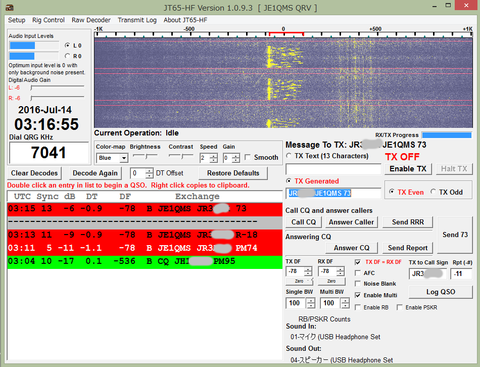Open the Color-map dropdown set to Blue

(112, 158)
